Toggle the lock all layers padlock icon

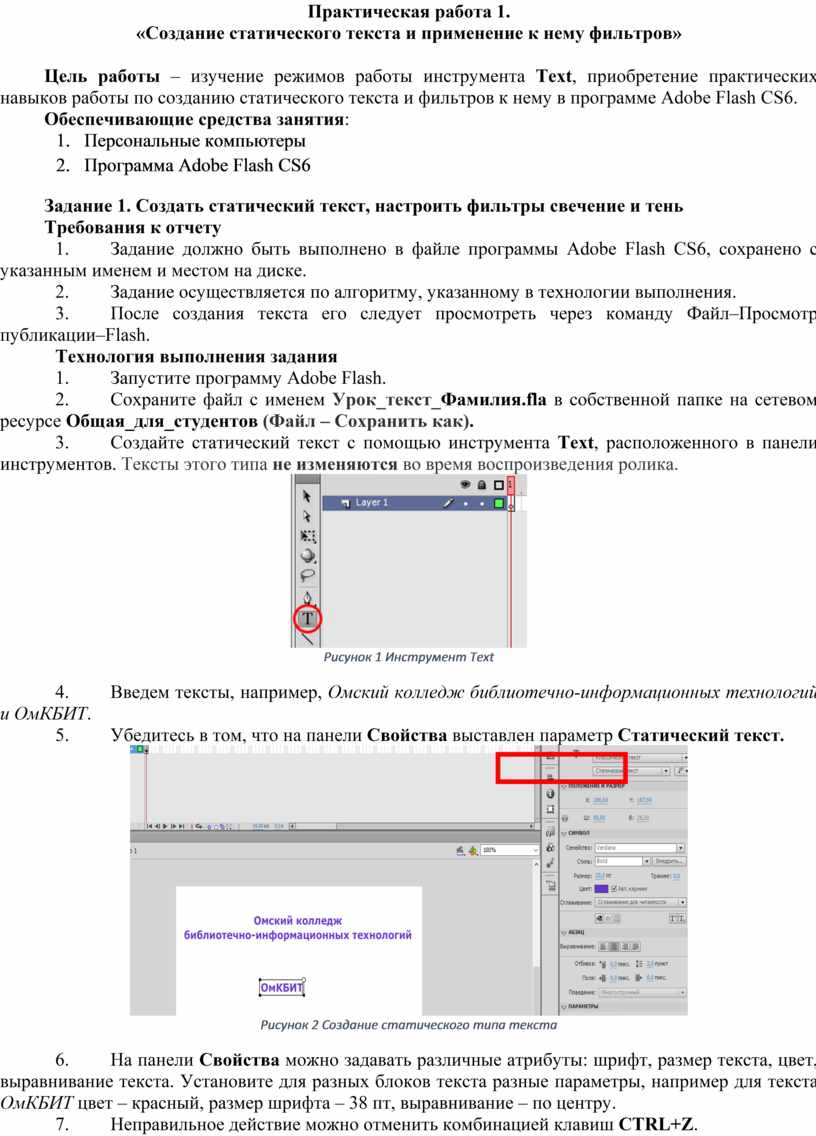click(x=481, y=484)
